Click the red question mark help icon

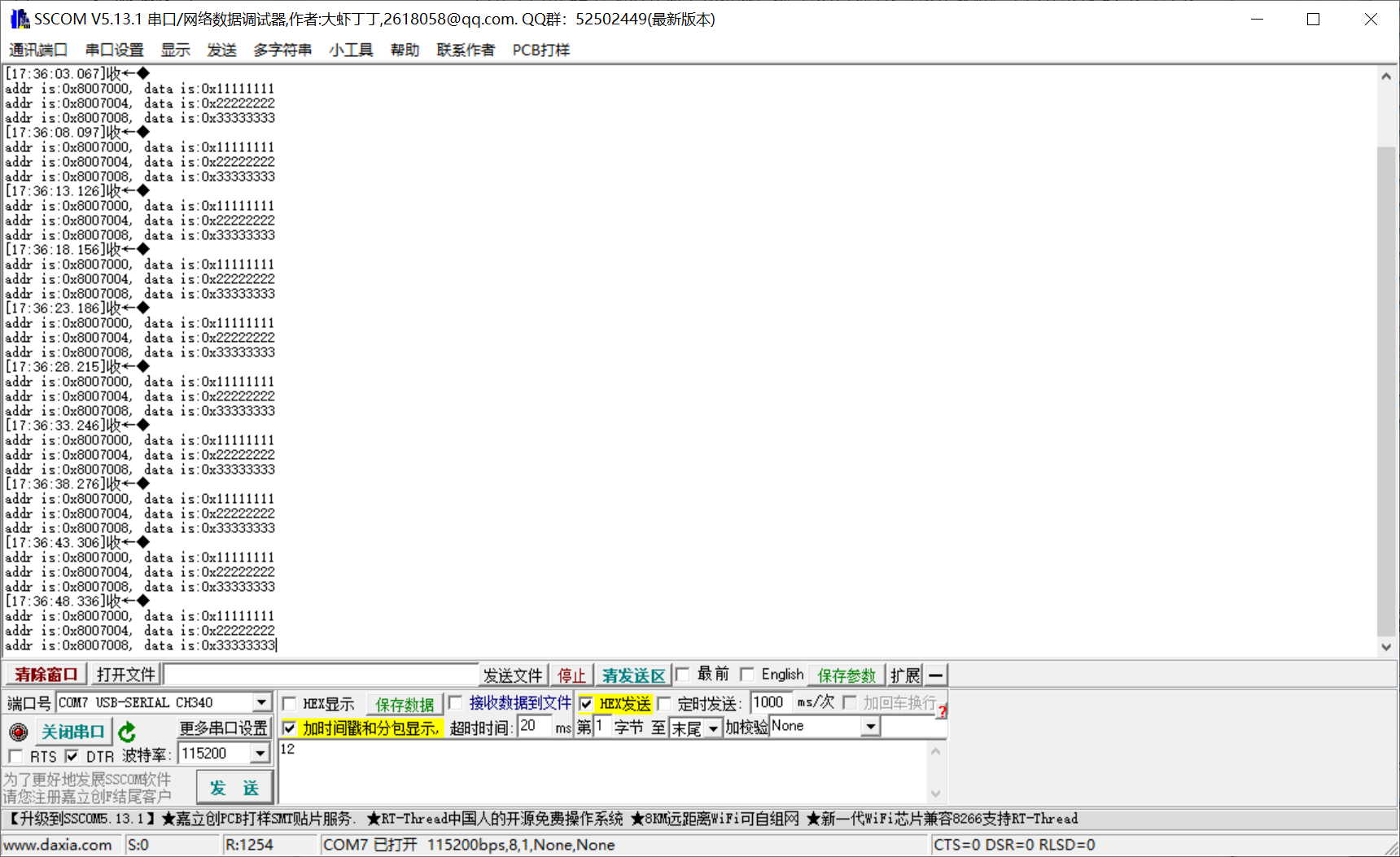(x=942, y=711)
